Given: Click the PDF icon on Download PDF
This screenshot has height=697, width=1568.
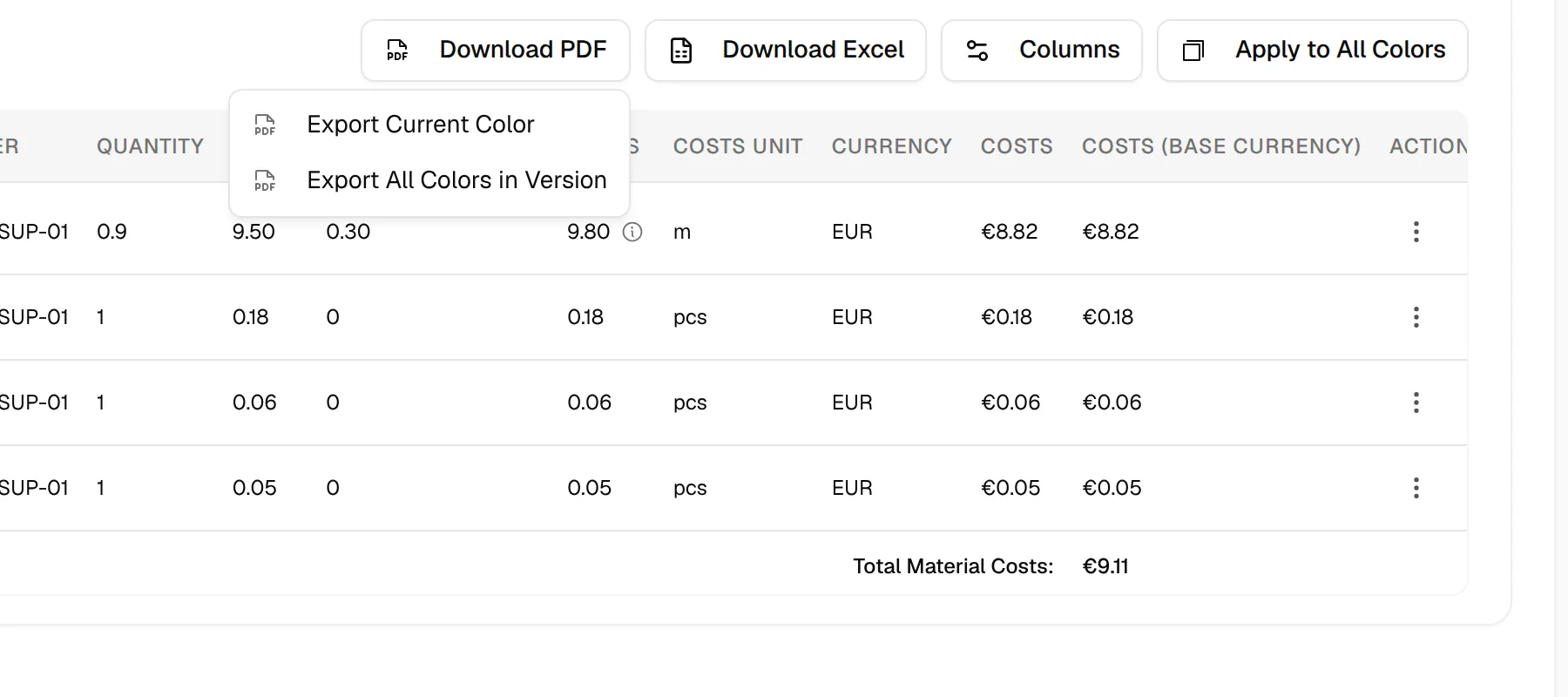Looking at the screenshot, I should 397,51.
